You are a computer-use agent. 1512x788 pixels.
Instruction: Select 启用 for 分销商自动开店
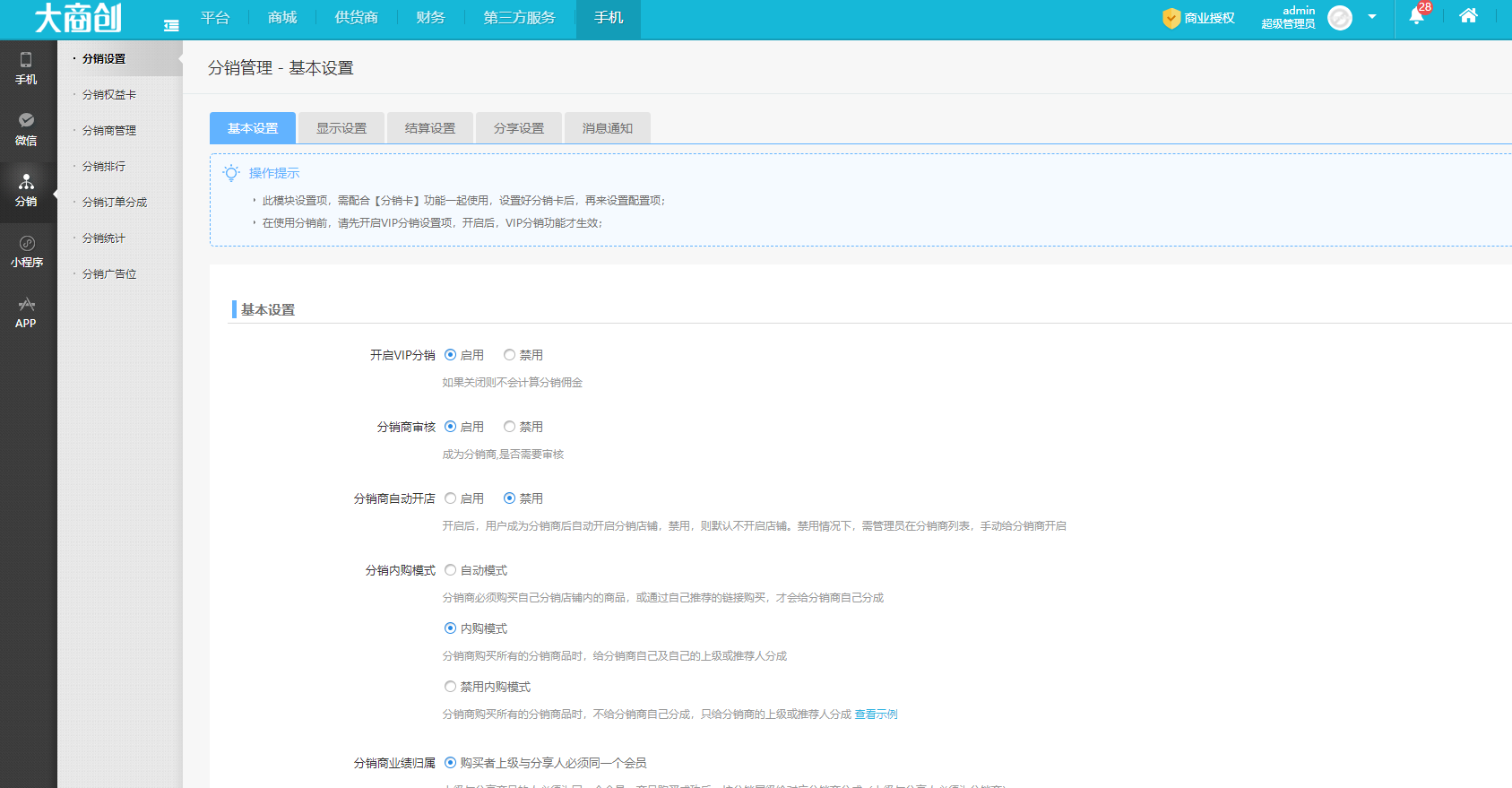(x=451, y=498)
